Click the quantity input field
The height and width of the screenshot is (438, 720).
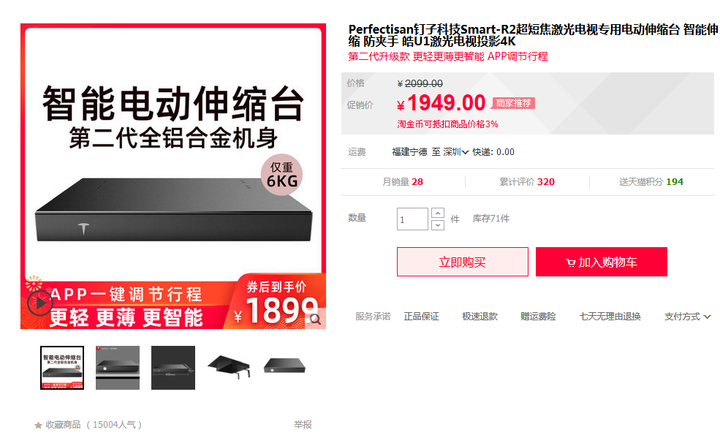[412, 219]
